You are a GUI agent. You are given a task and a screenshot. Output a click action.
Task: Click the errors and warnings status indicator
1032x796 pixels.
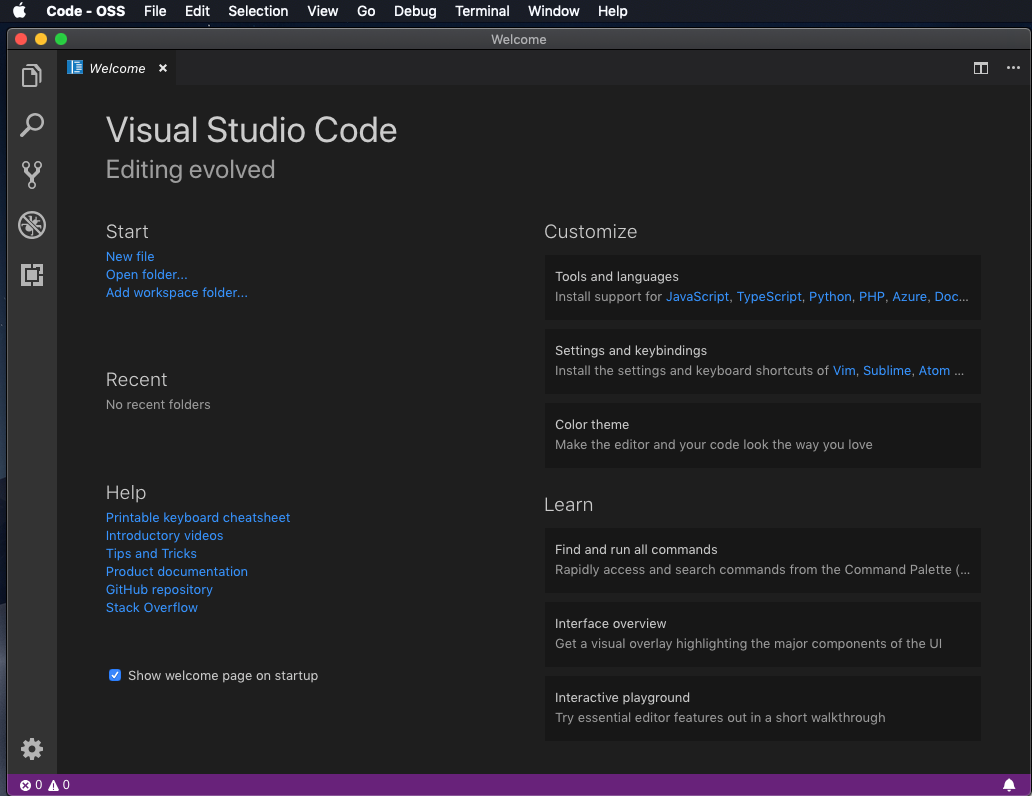(45, 785)
